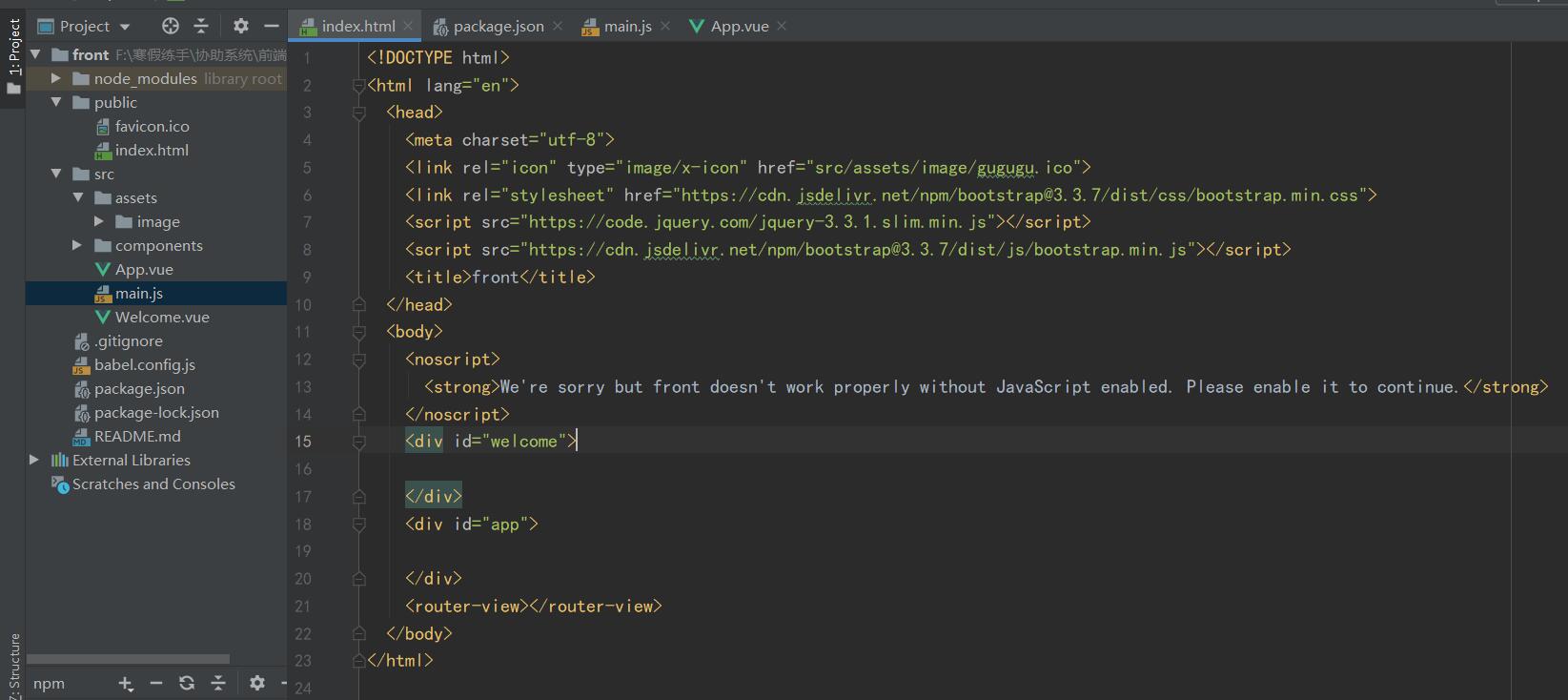
Task: Collapse all in the npm panel
Action: pos(218,683)
